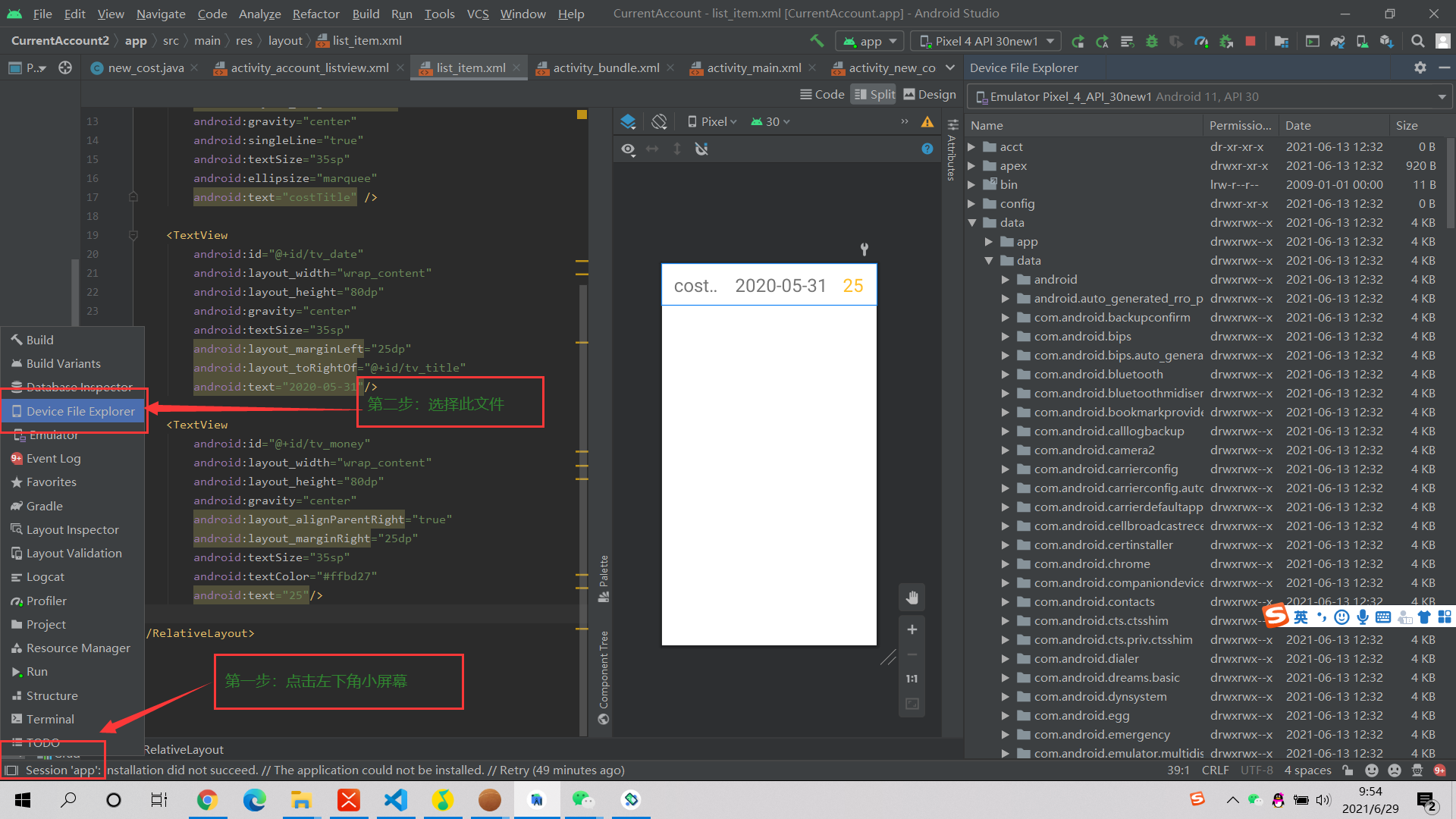Viewport: 1456px width, 819px height.
Task: Switch the editor to Design mode
Action: pyautogui.click(x=929, y=94)
